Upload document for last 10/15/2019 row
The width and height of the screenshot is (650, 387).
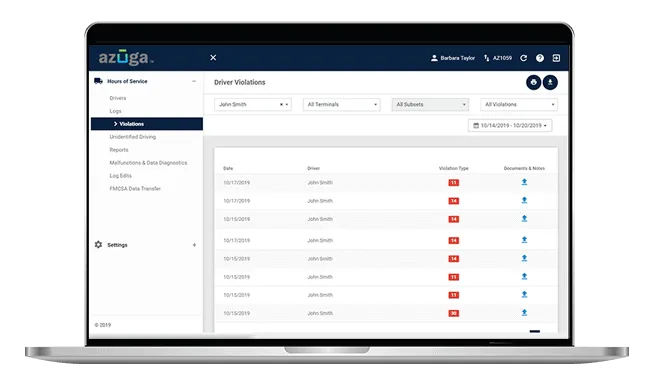pos(524,313)
